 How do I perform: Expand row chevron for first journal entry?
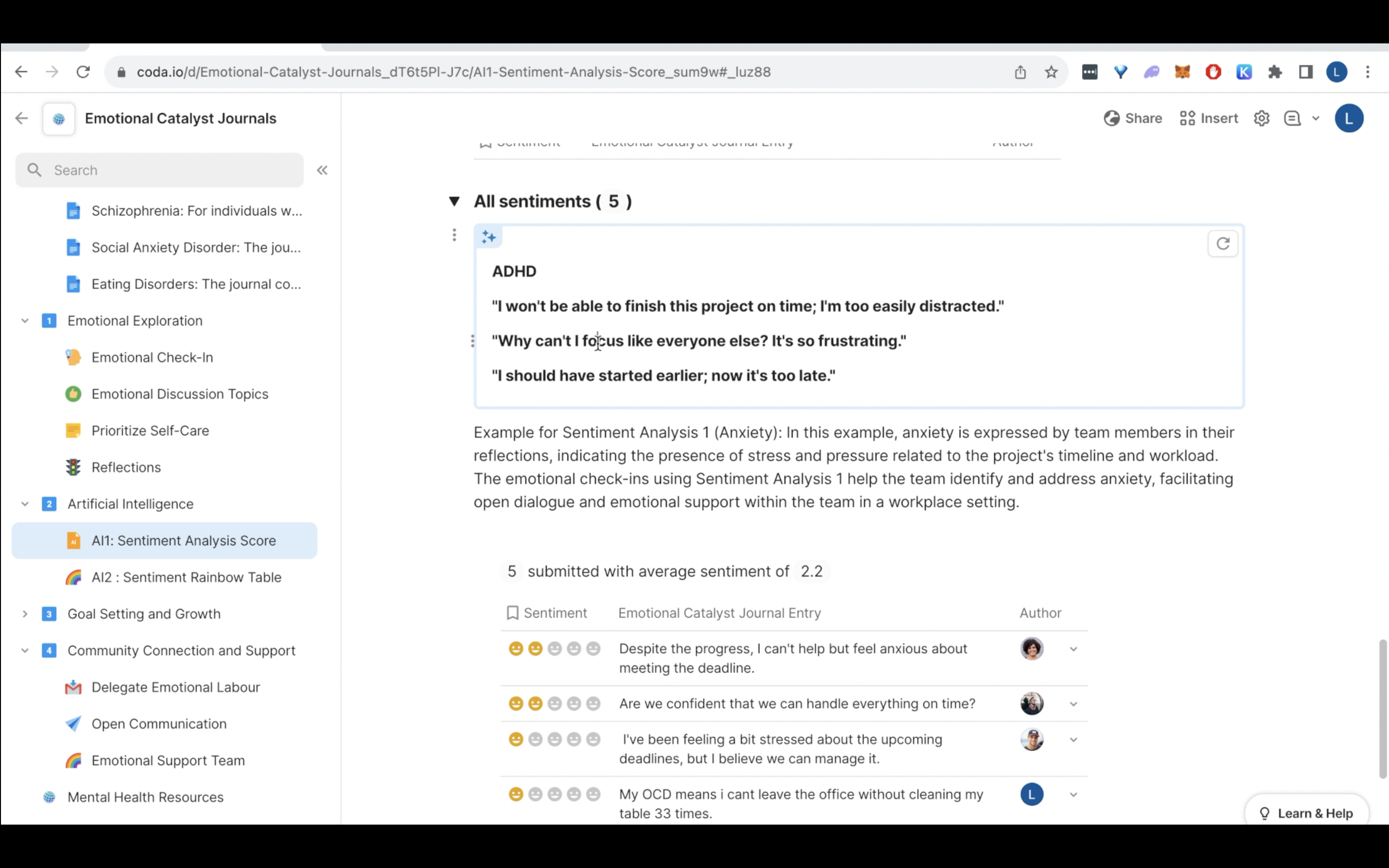[x=1073, y=649]
